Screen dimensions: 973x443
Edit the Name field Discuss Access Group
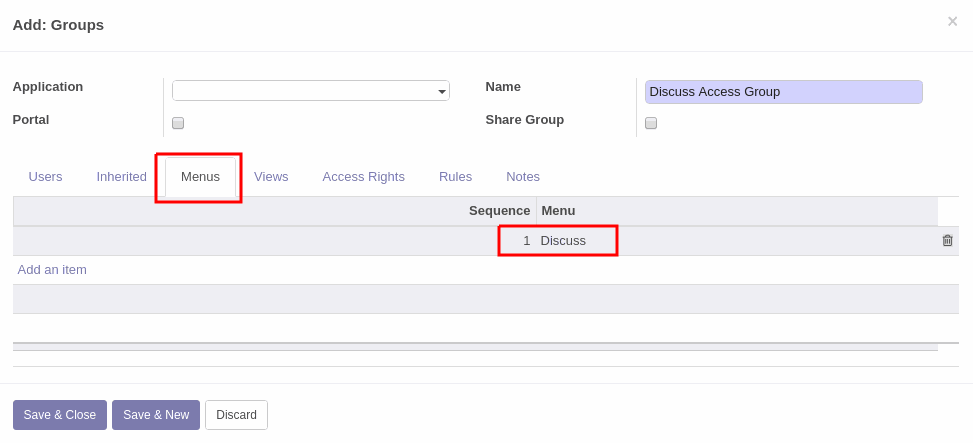click(x=784, y=92)
